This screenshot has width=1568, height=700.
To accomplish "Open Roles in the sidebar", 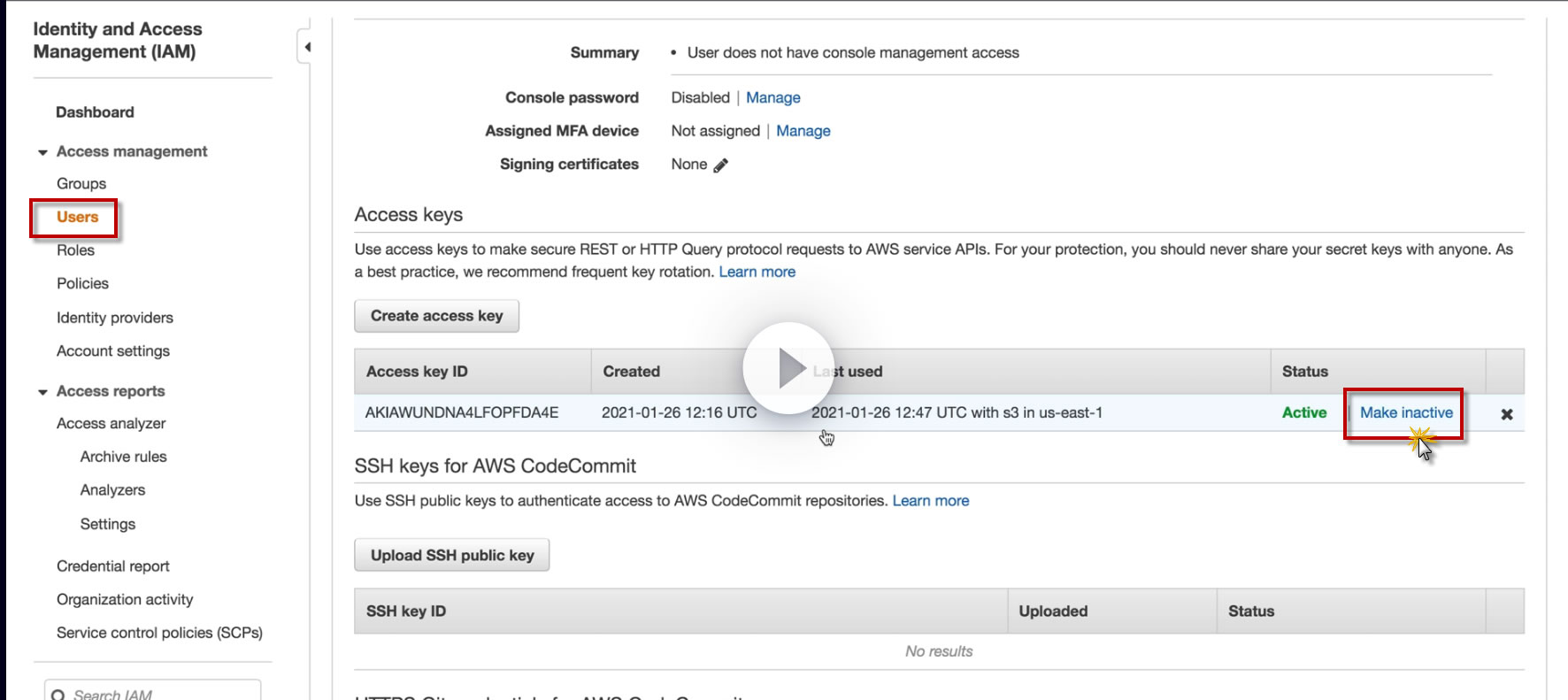I will tap(75, 250).
